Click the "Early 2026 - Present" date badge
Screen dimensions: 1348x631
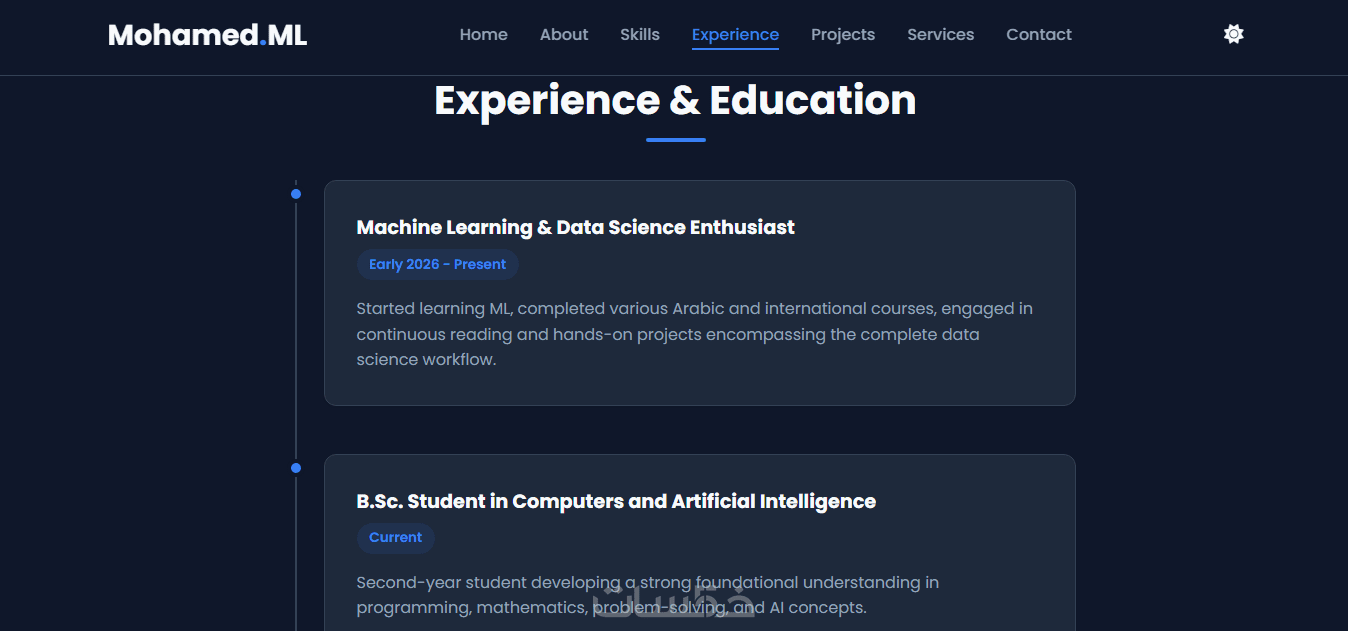(x=437, y=264)
